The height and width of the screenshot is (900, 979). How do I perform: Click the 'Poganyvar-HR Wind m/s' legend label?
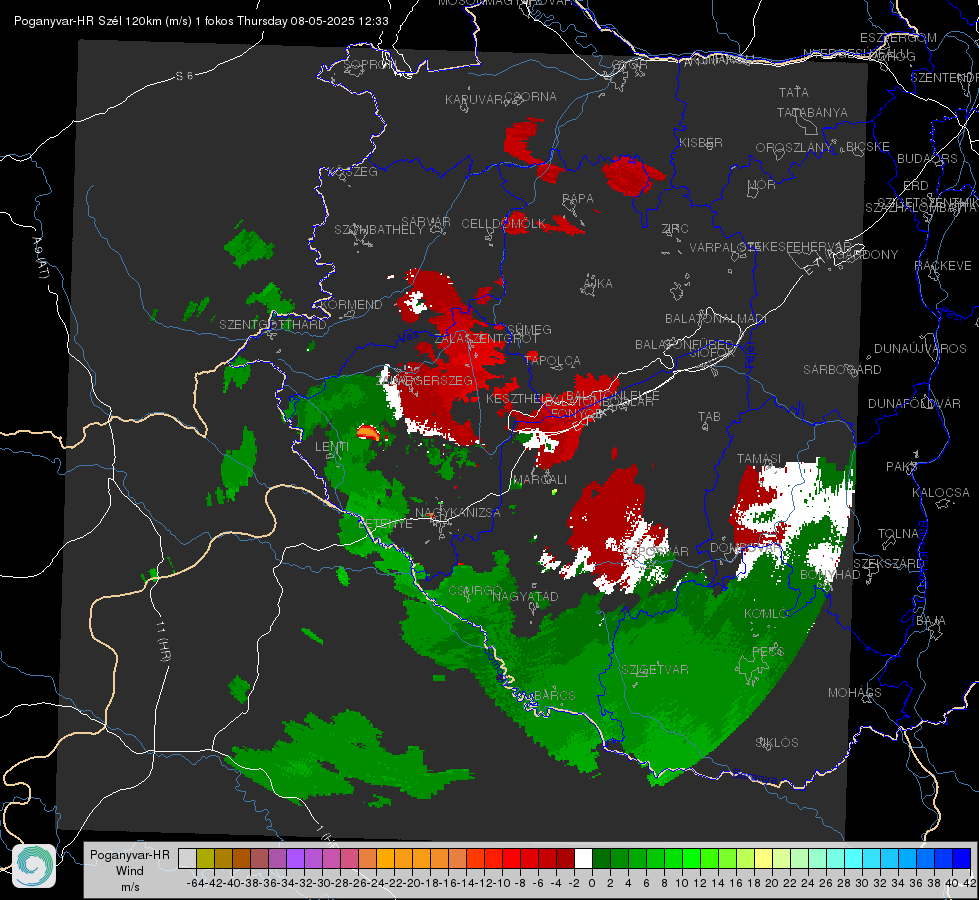tap(130, 871)
